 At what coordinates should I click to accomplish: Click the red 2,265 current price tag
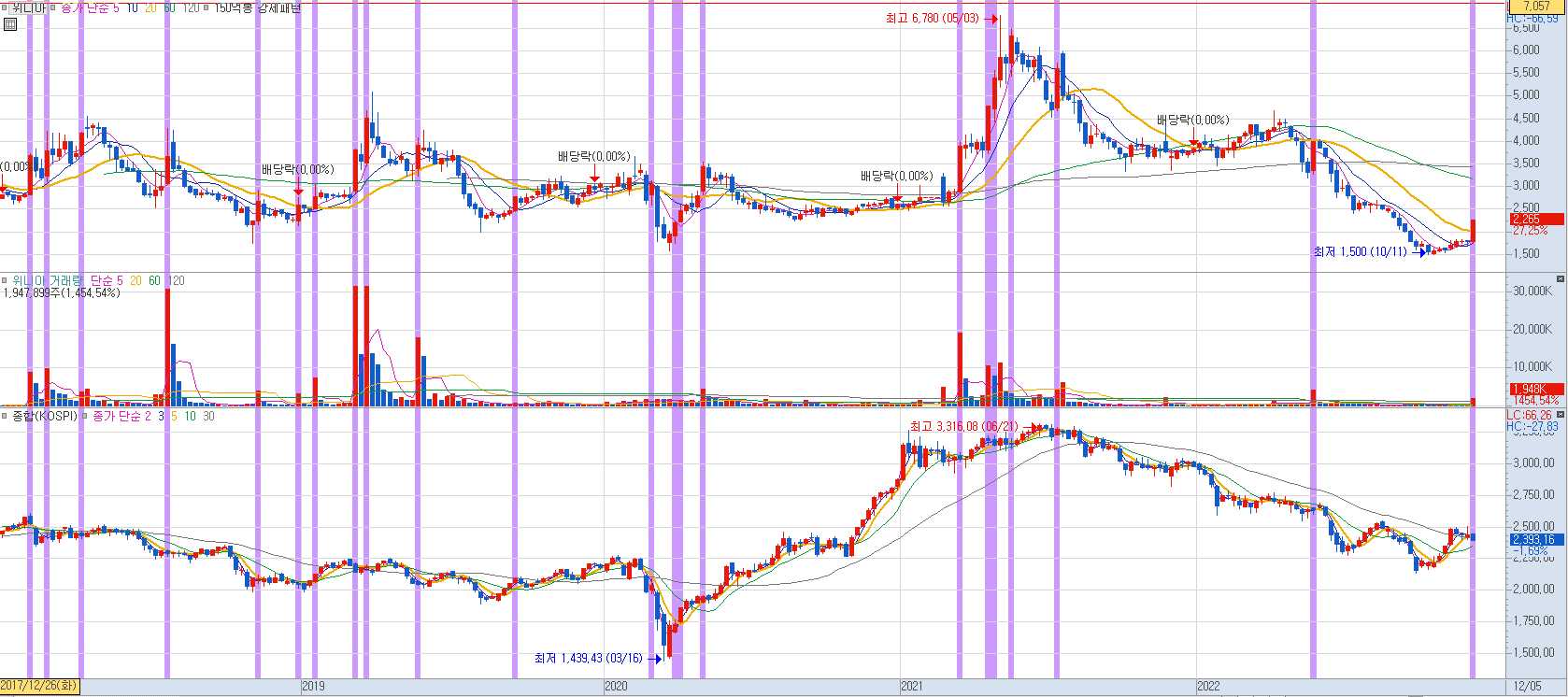coord(1536,220)
